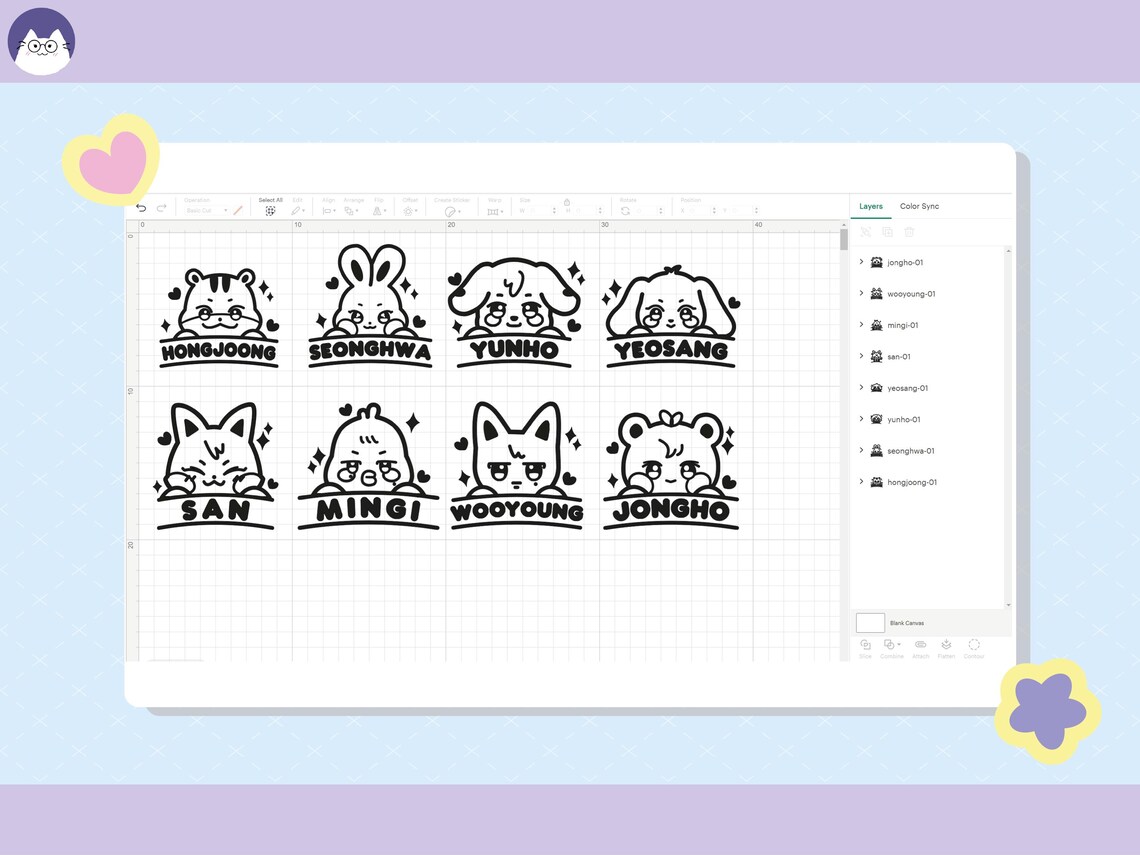
Task: Expand the san-01 layer group
Action: tap(862, 356)
